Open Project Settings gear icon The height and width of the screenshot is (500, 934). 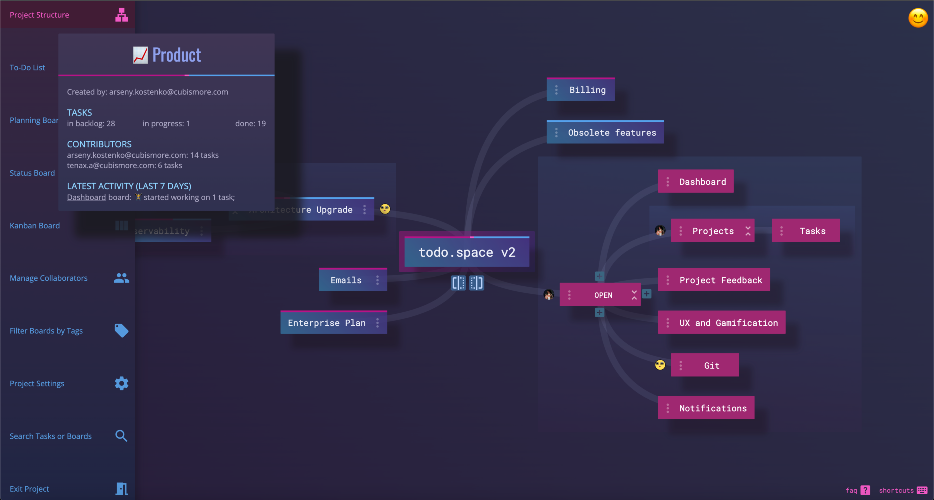122,383
